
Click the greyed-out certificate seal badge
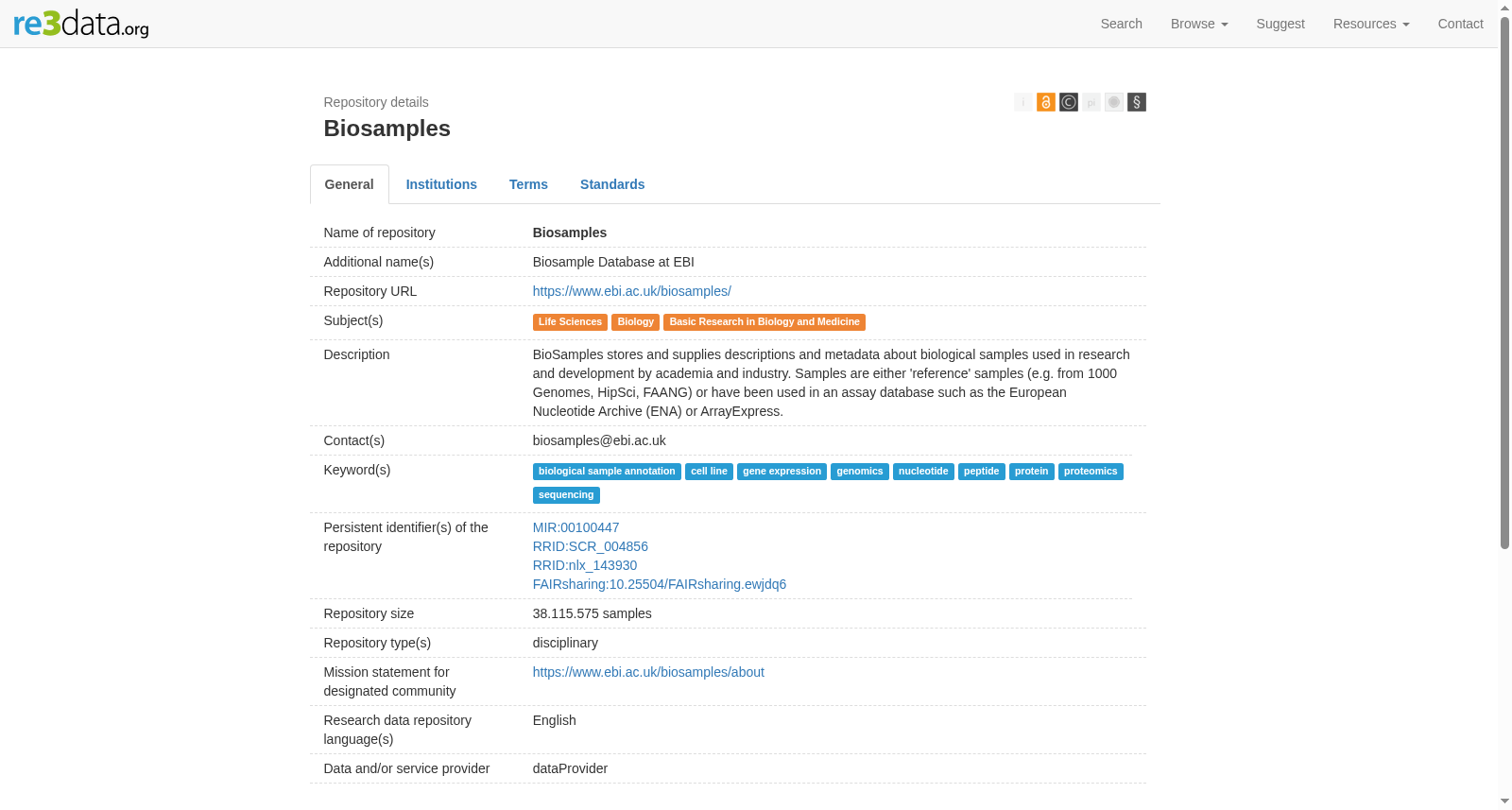pos(1114,102)
